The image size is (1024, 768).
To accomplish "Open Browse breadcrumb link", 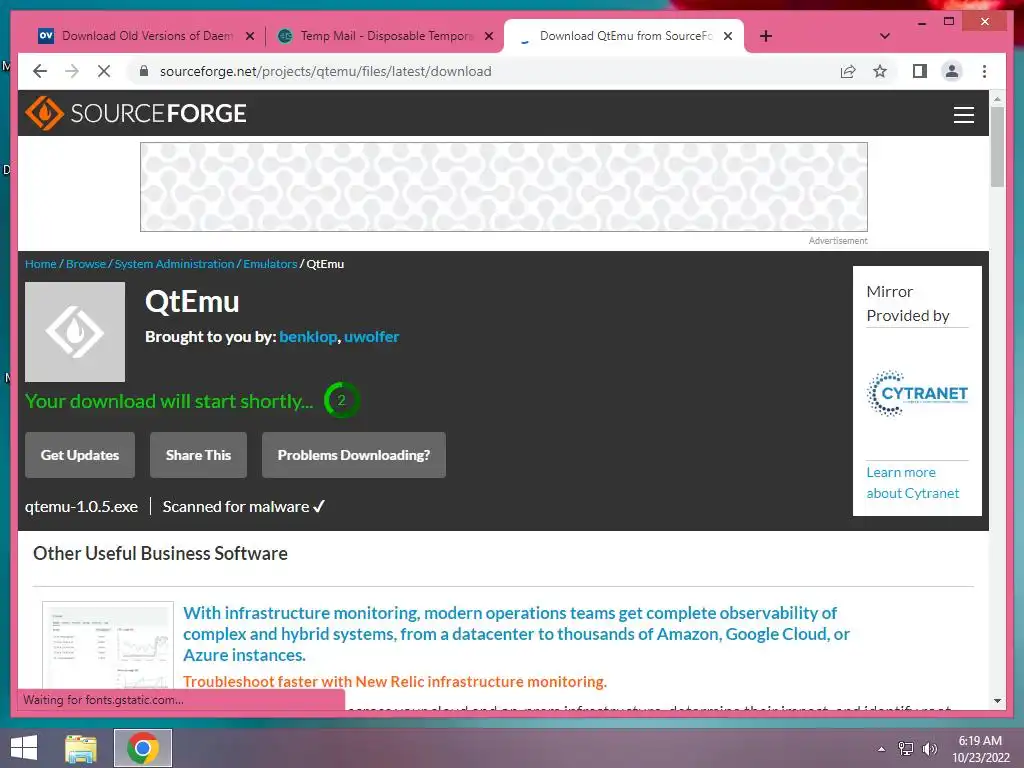I will point(86,264).
